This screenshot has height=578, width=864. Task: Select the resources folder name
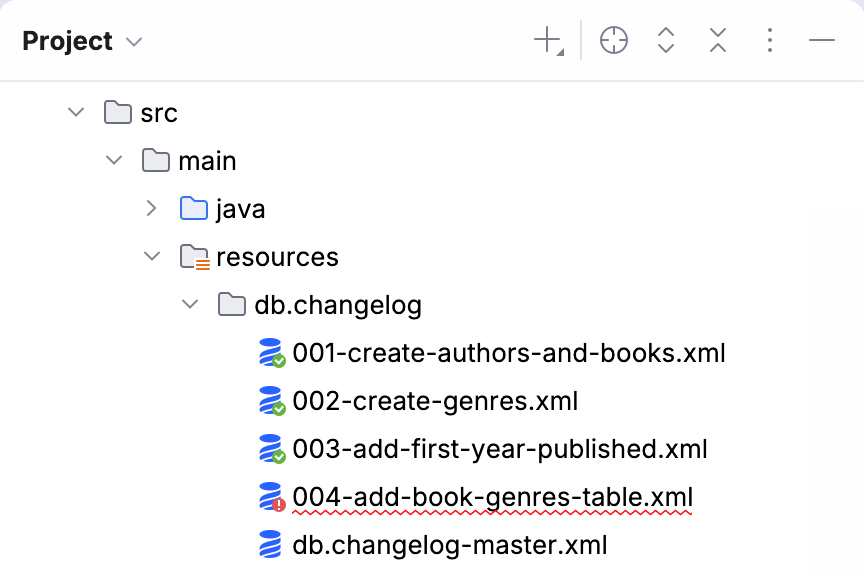pyautogui.click(x=277, y=257)
